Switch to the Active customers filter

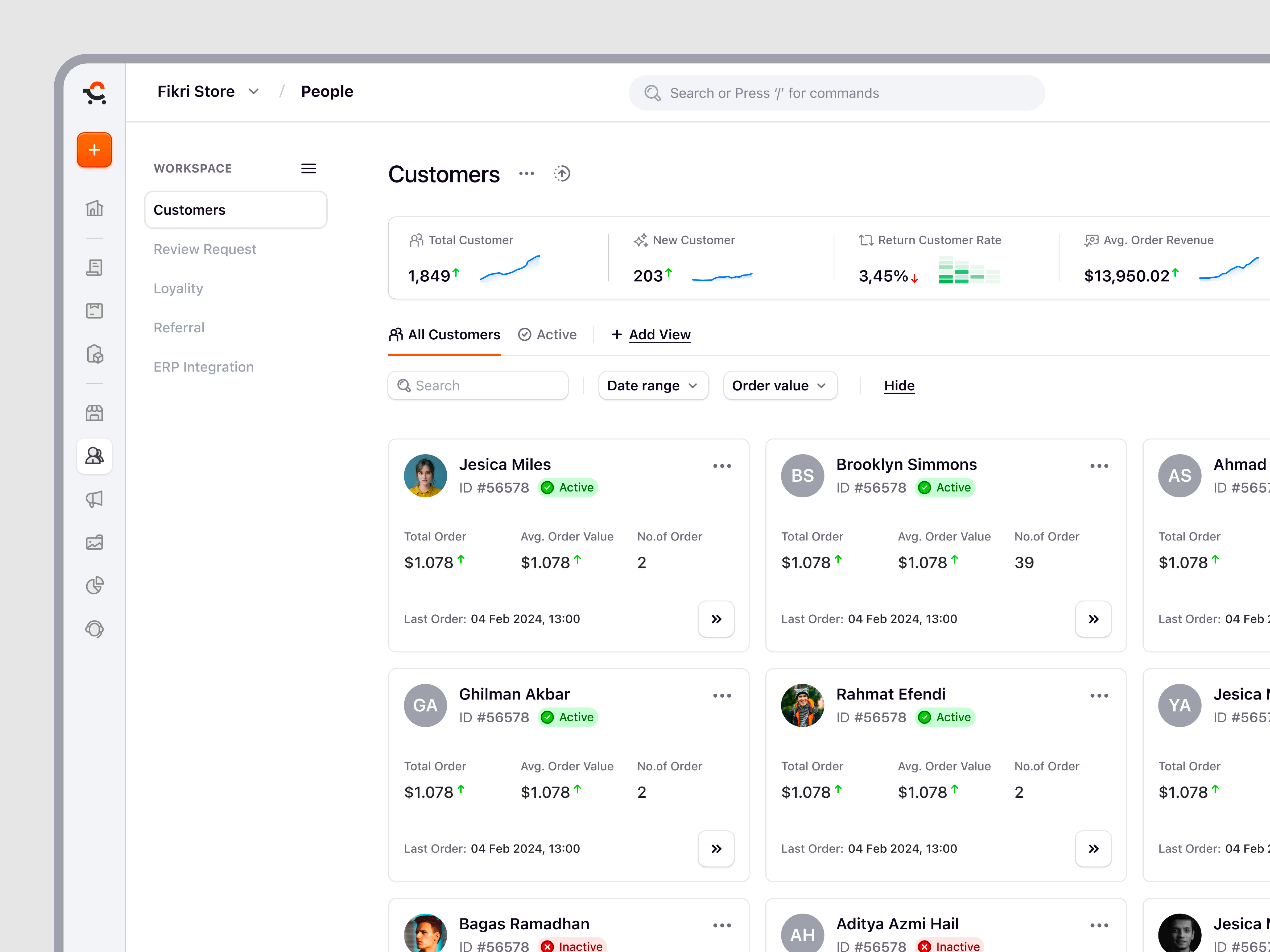(x=547, y=335)
